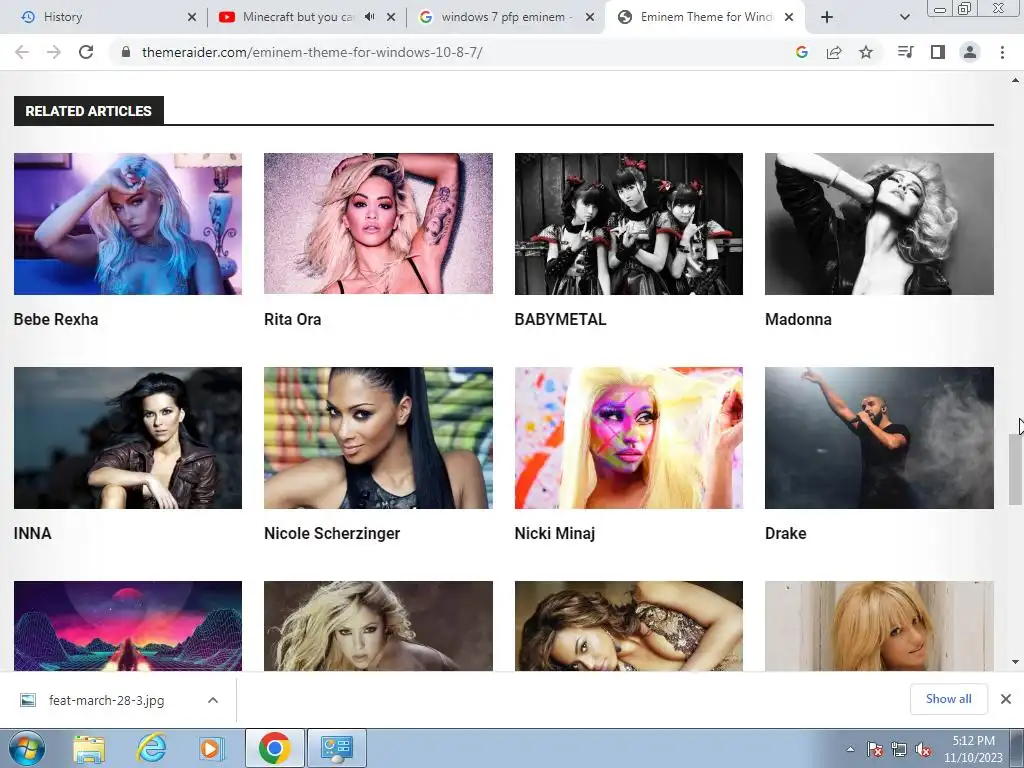Viewport: 1024px width, 768px height.
Task: Close the Minecraft YouTube tab
Action: (x=391, y=17)
